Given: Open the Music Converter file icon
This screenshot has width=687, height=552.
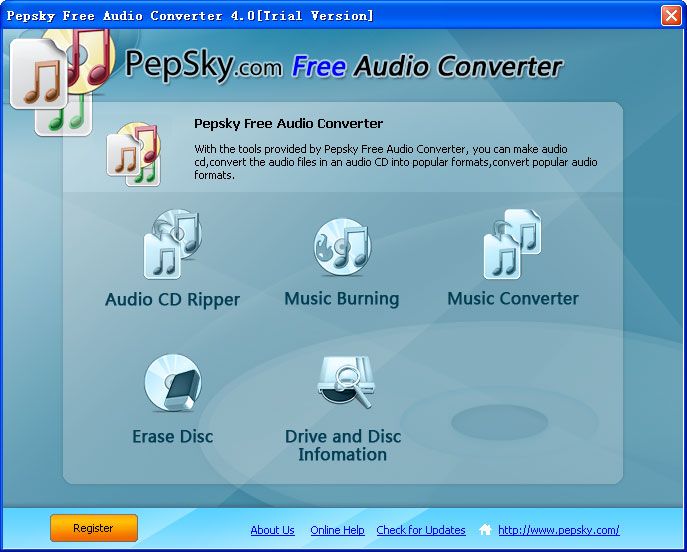Looking at the screenshot, I should click(x=512, y=244).
